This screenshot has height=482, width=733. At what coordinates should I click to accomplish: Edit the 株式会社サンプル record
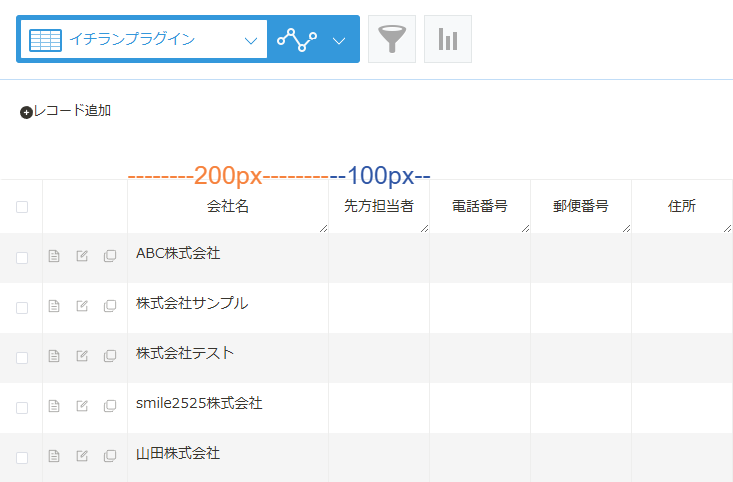(x=82, y=306)
